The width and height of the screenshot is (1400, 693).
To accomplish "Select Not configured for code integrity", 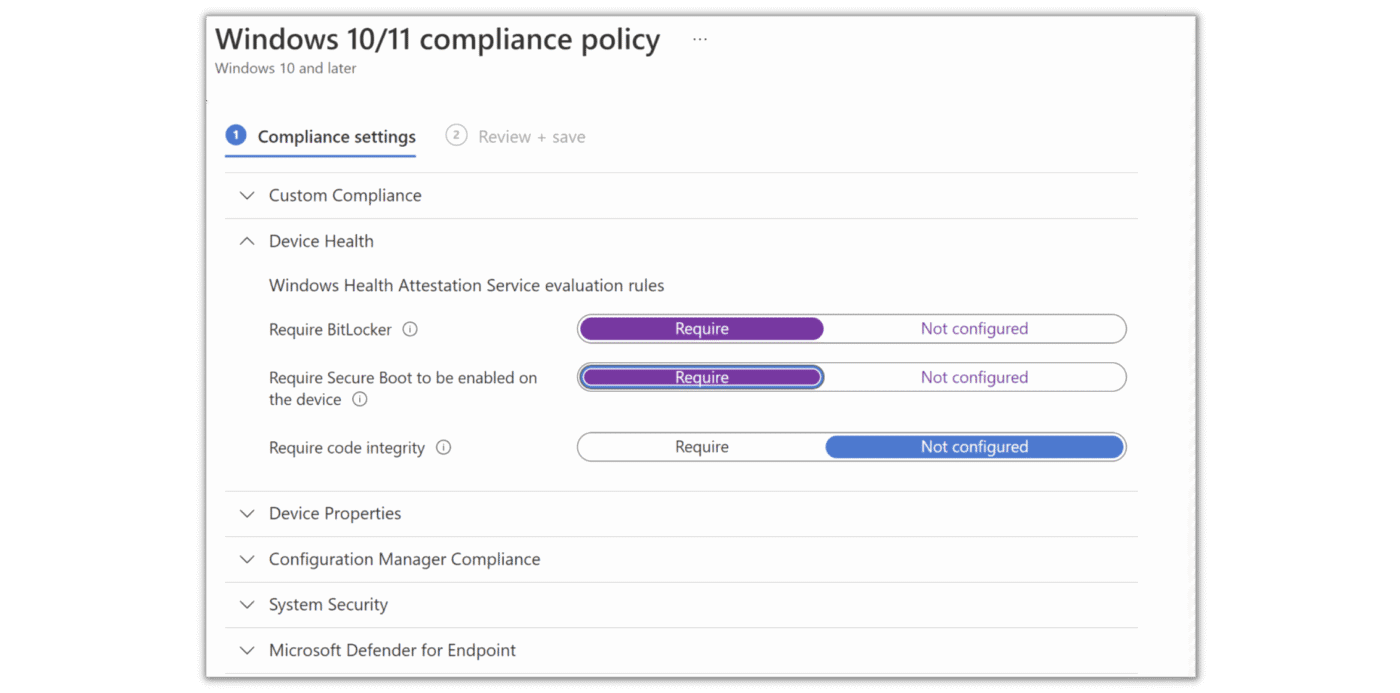I will (x=974, y=447).
